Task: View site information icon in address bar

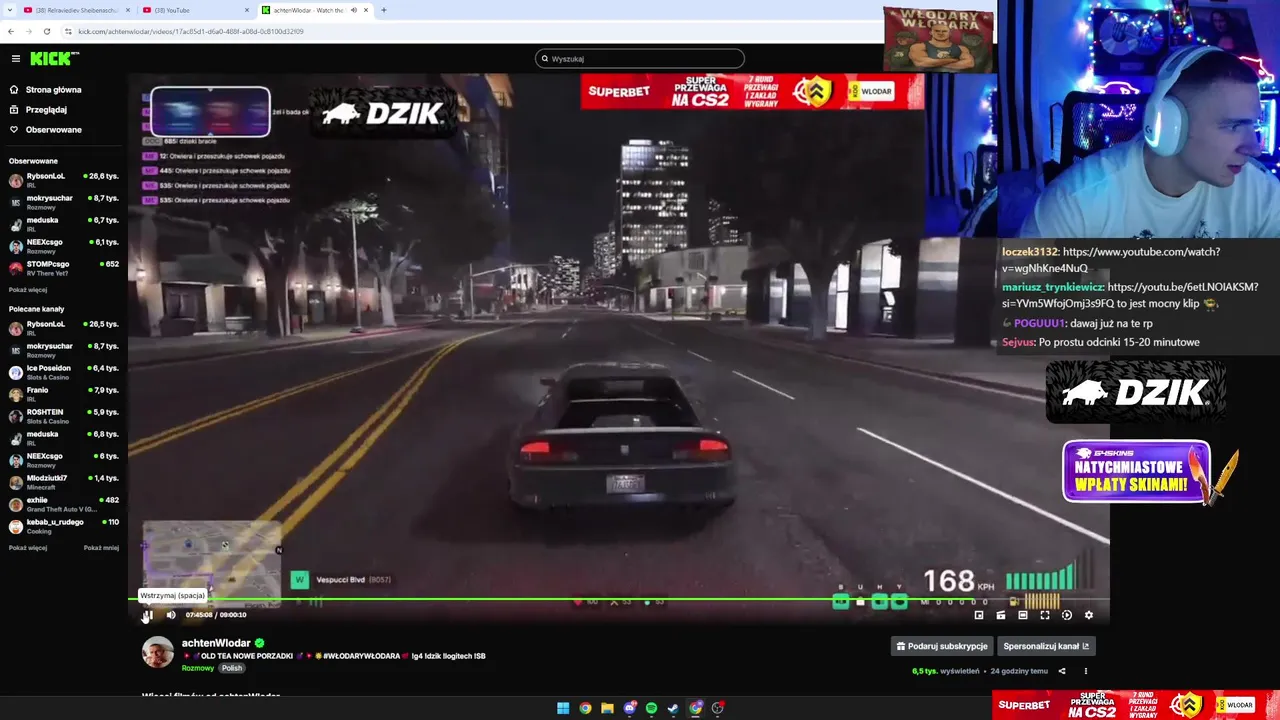Action: tap(70, 31)
